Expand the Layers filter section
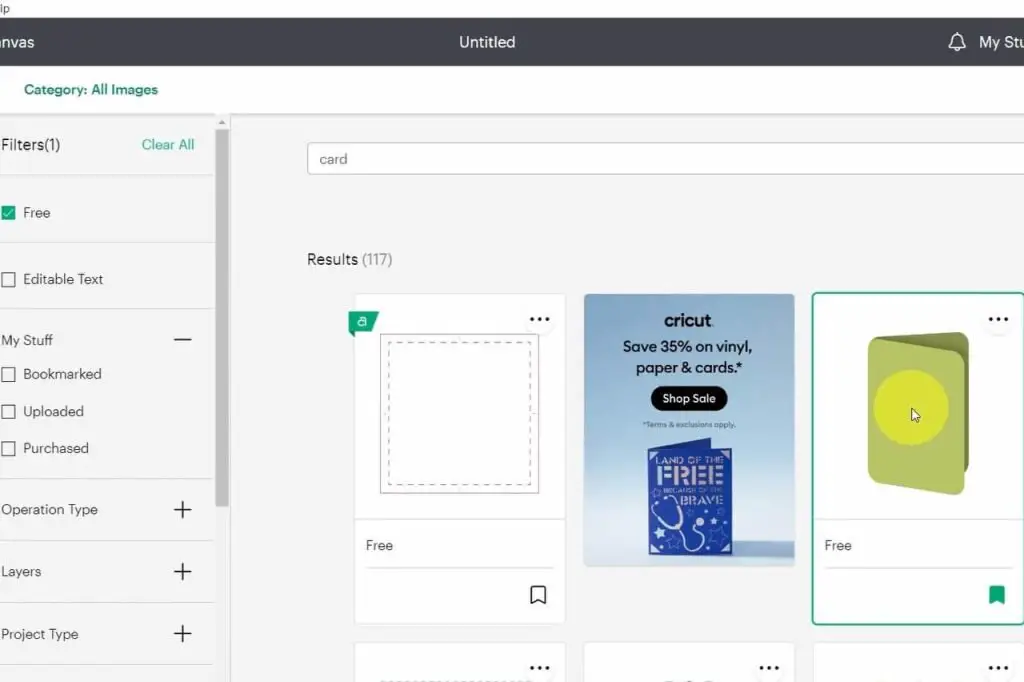 coord(183,572)
